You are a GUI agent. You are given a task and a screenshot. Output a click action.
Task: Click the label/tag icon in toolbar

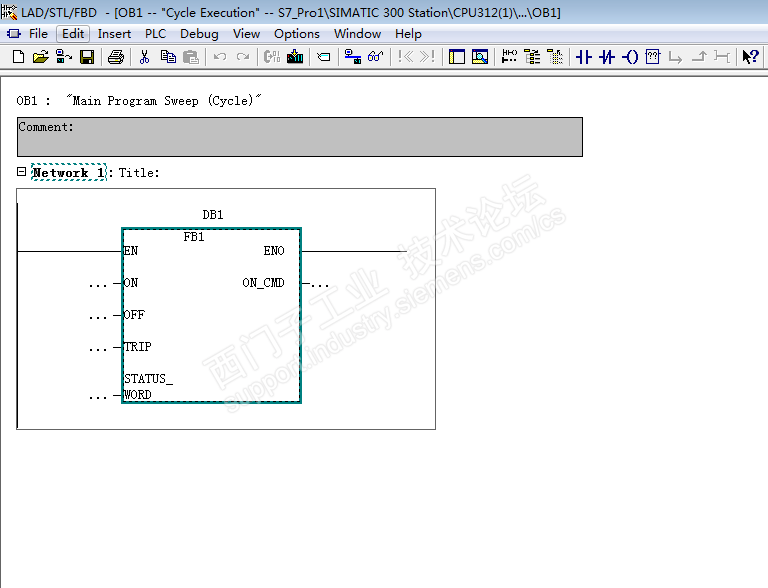click(323, 57)
